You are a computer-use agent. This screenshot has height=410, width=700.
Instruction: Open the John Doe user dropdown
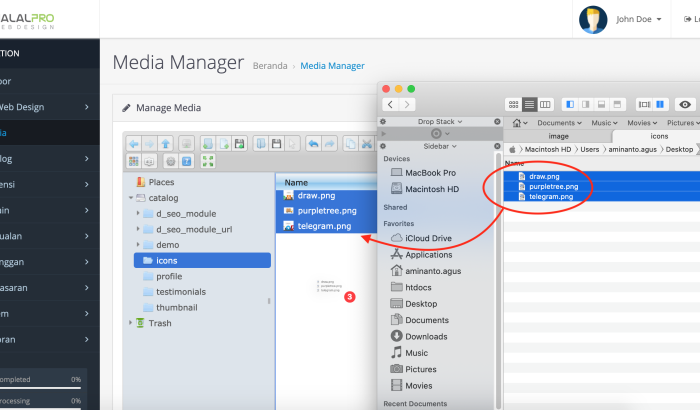(638, 19)
